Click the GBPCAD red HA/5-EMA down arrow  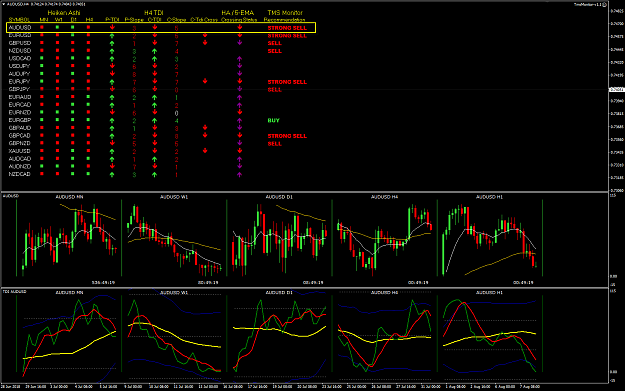(240, 136)
